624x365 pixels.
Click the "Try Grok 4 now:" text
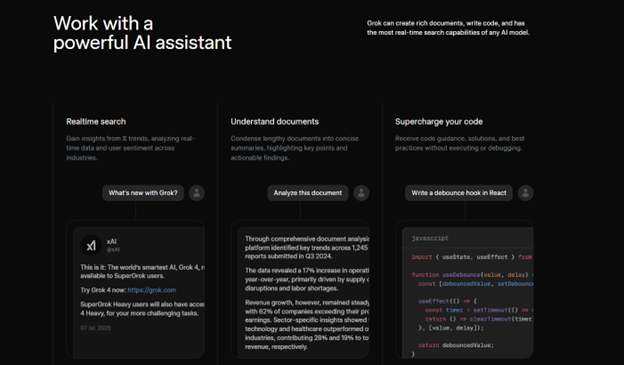tap(103, 290)
